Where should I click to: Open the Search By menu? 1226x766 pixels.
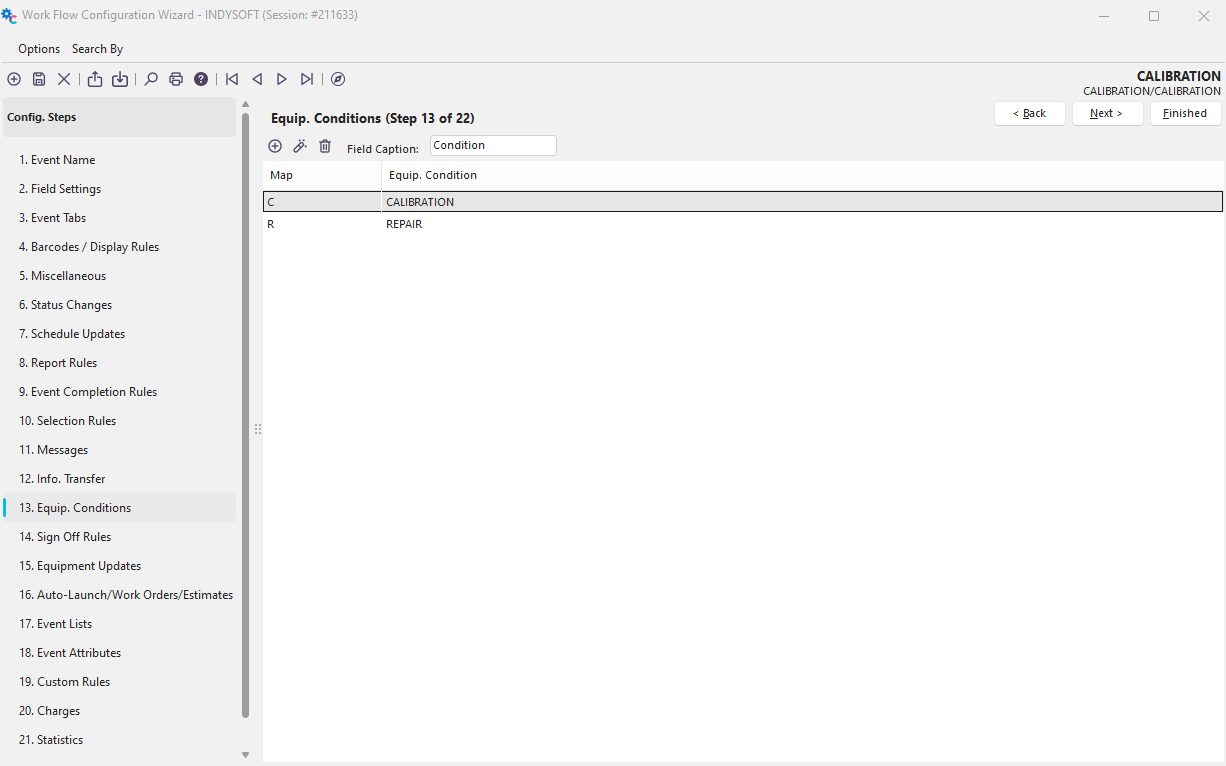tap(97, 49)
